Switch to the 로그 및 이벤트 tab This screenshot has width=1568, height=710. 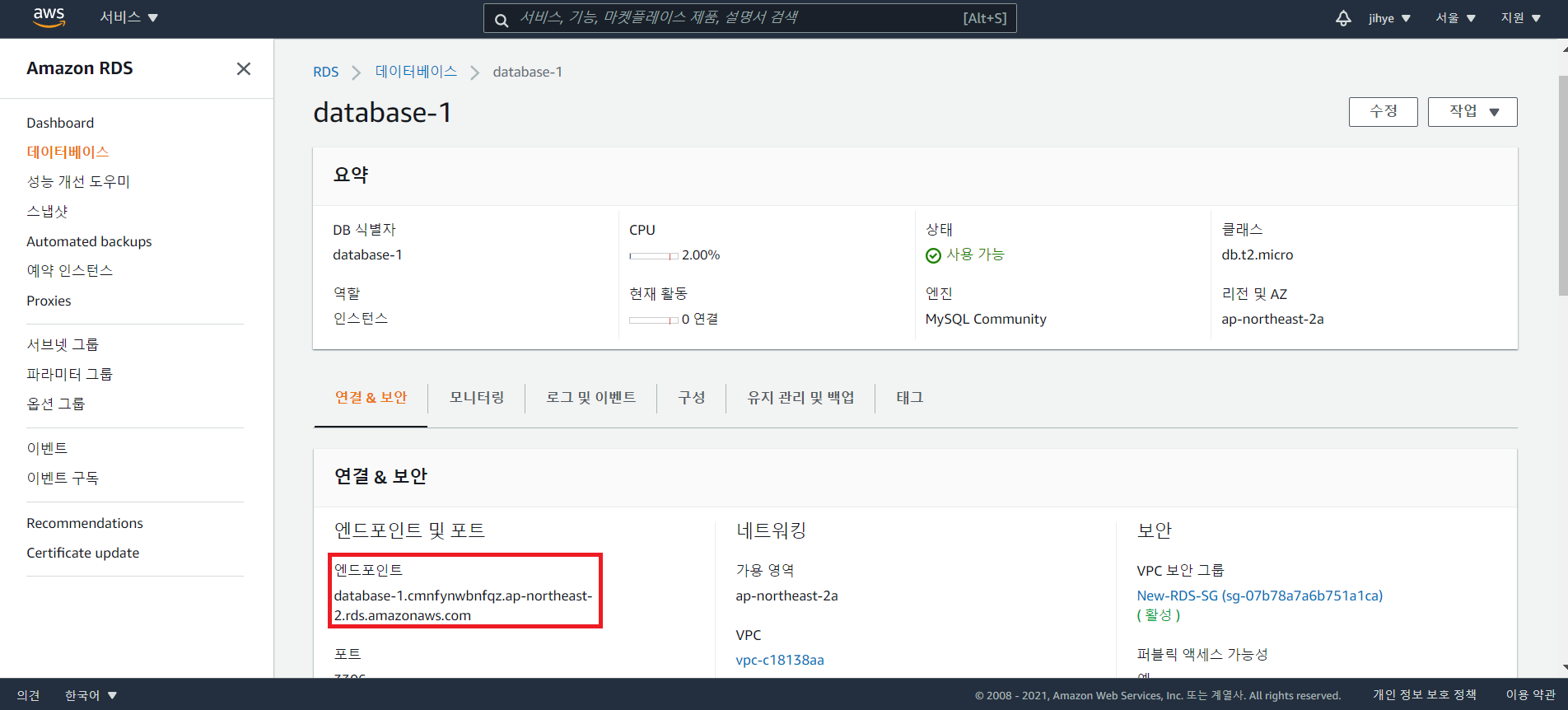point(590,397)
